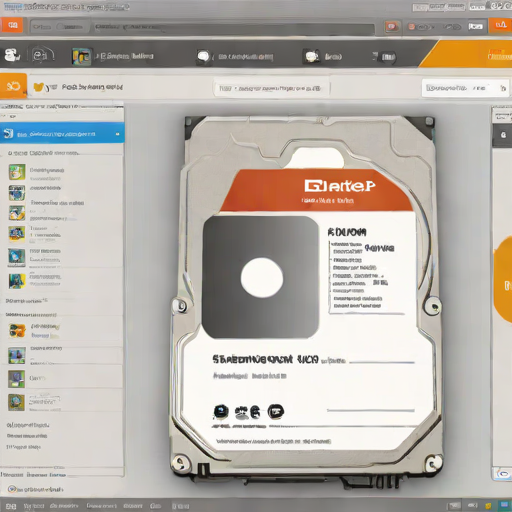Click the gray square with white circle on the drive
512x512 pixels.
[261, 277]
